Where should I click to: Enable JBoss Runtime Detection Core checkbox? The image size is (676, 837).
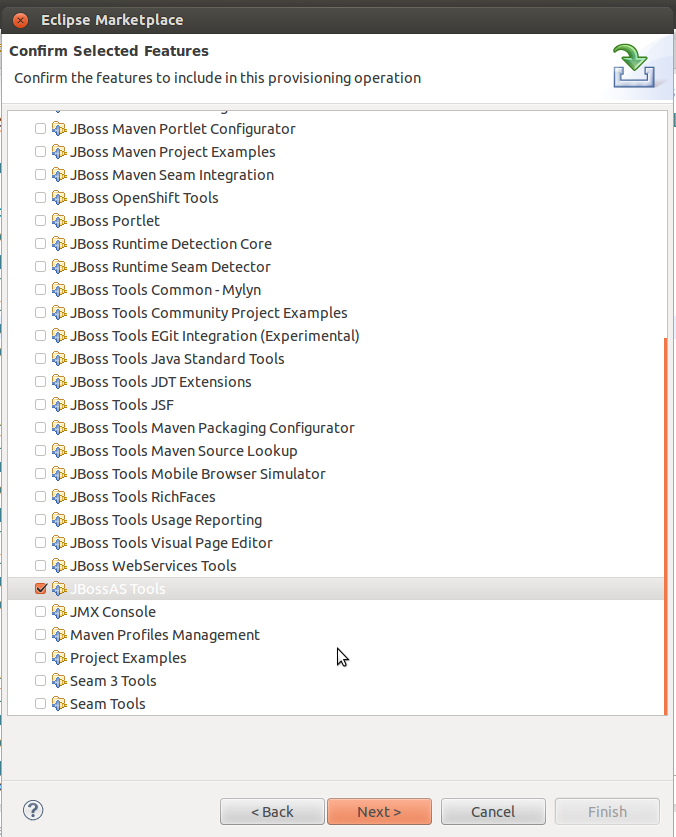40,243
